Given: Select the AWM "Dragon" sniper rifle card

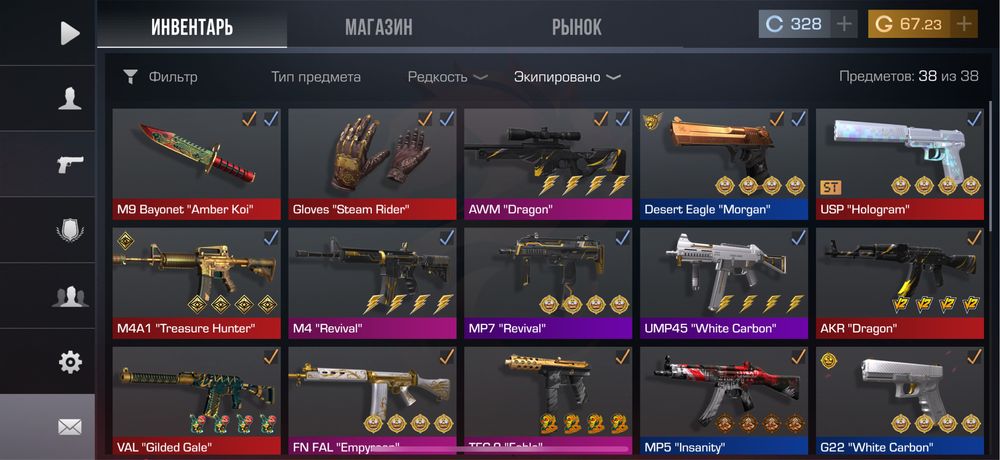Looking at the screenshot, I should click(548, 164).
